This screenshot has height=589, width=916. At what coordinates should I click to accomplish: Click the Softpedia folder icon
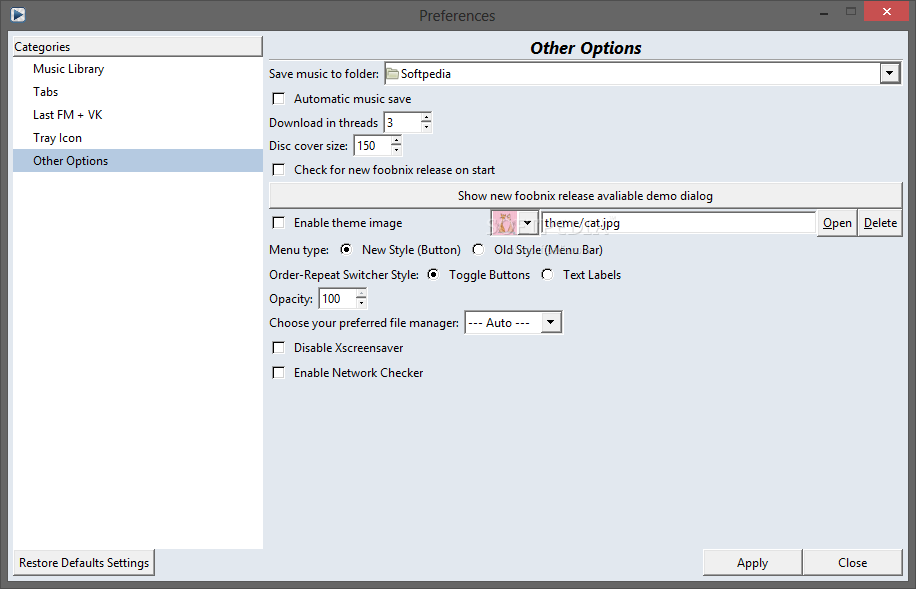pos(393,74)
